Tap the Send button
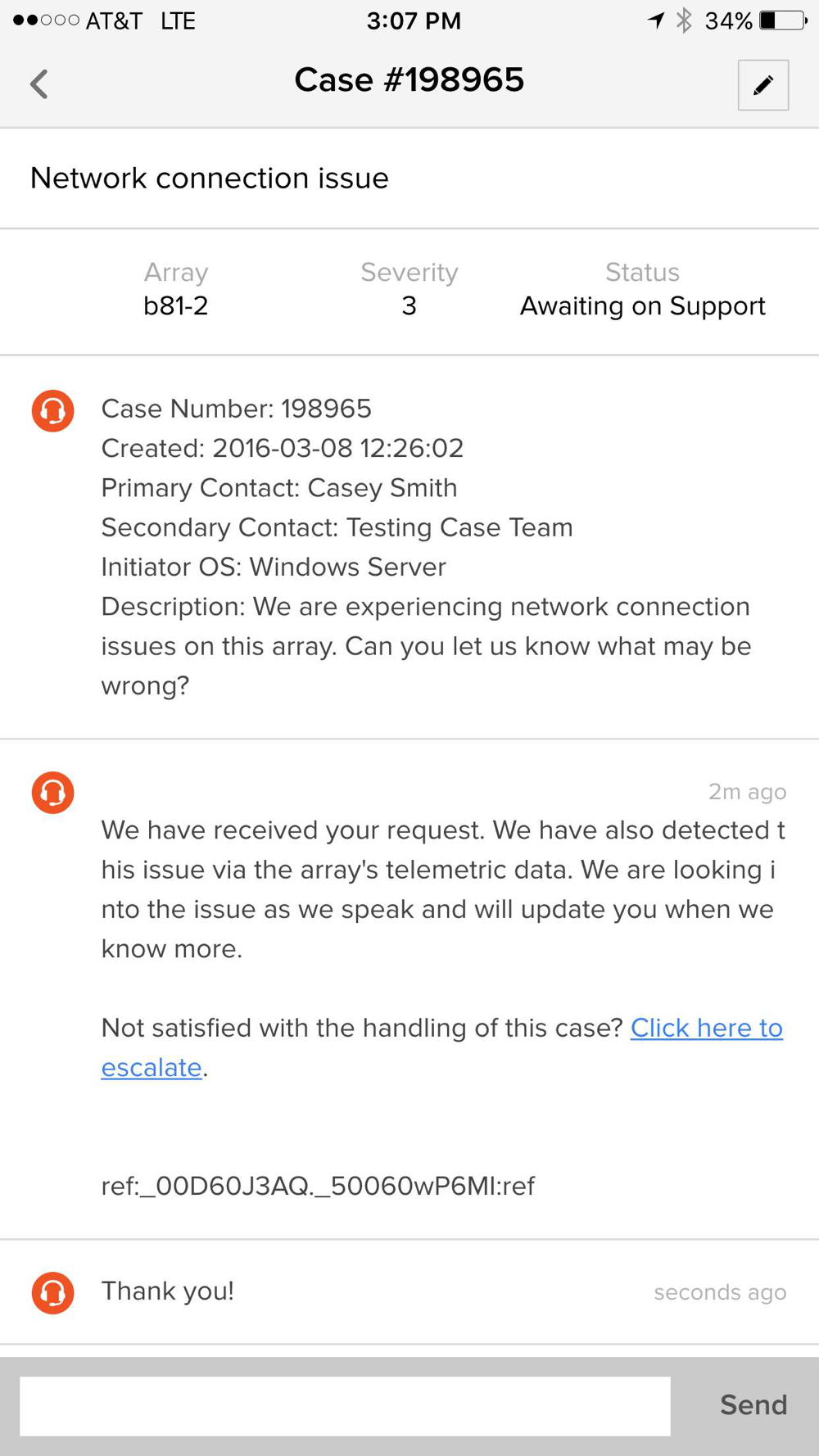 pyautogui.click(x=753, y=1404)
